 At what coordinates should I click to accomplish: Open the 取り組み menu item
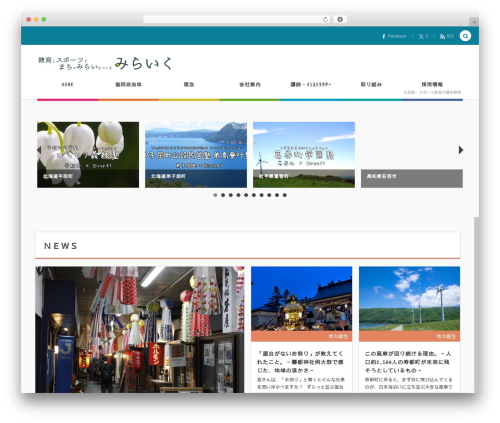pos(371,85)
